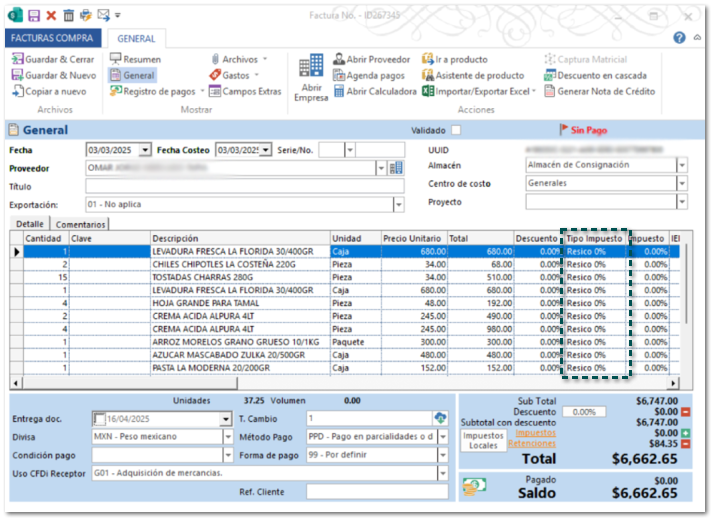Expand the Almacén dropdown
Screen dimensions: 714x521
[682, 165]
